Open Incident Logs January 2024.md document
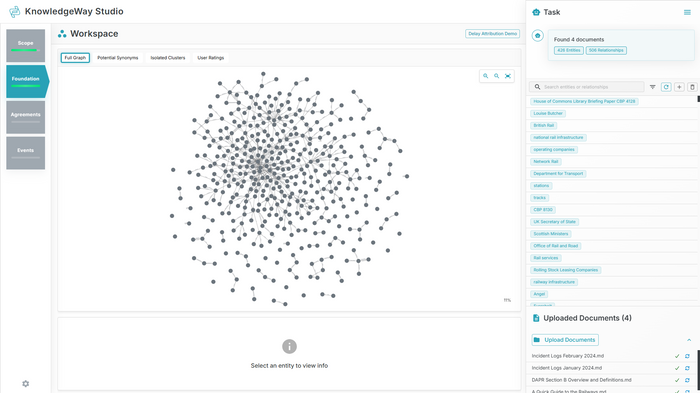 (567, 368)
